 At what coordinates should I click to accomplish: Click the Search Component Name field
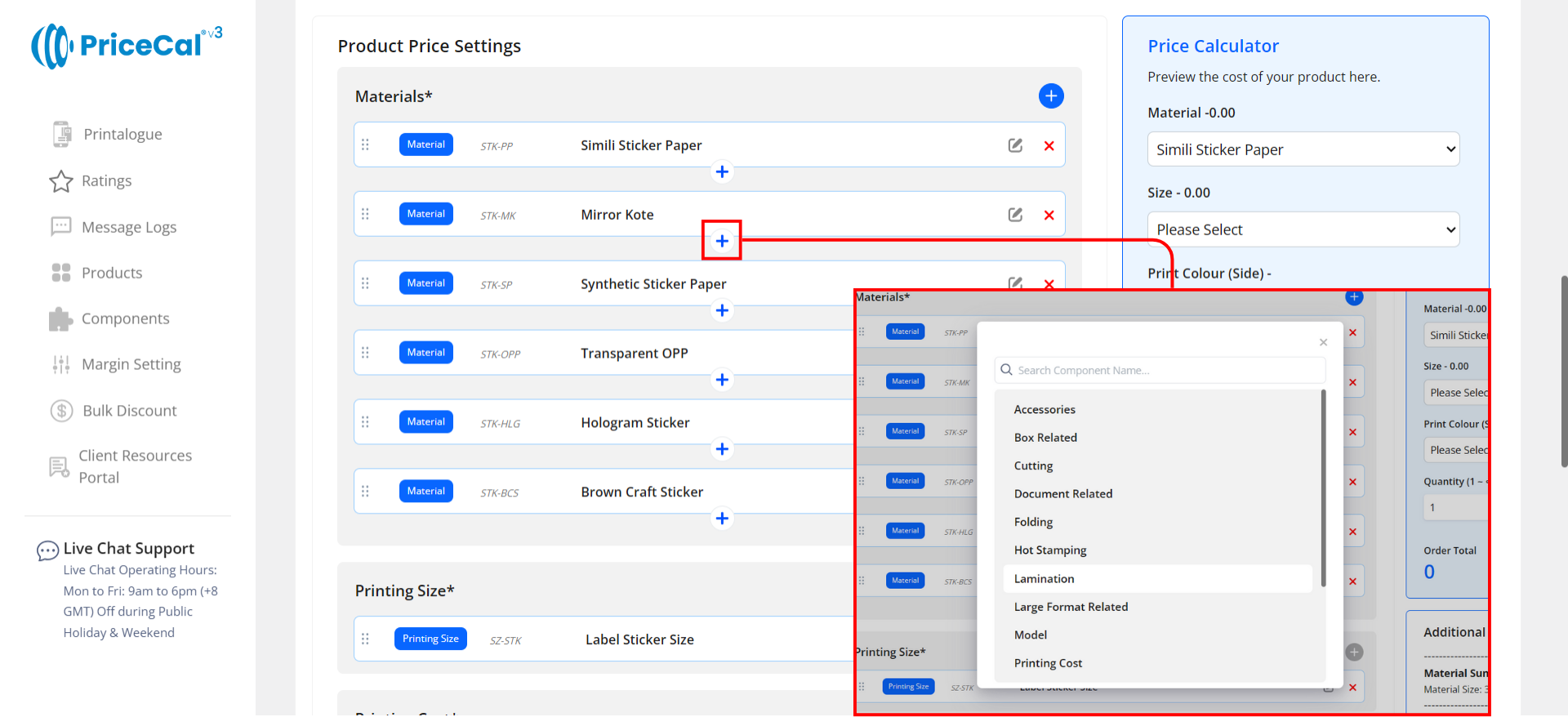(1160, 371)
